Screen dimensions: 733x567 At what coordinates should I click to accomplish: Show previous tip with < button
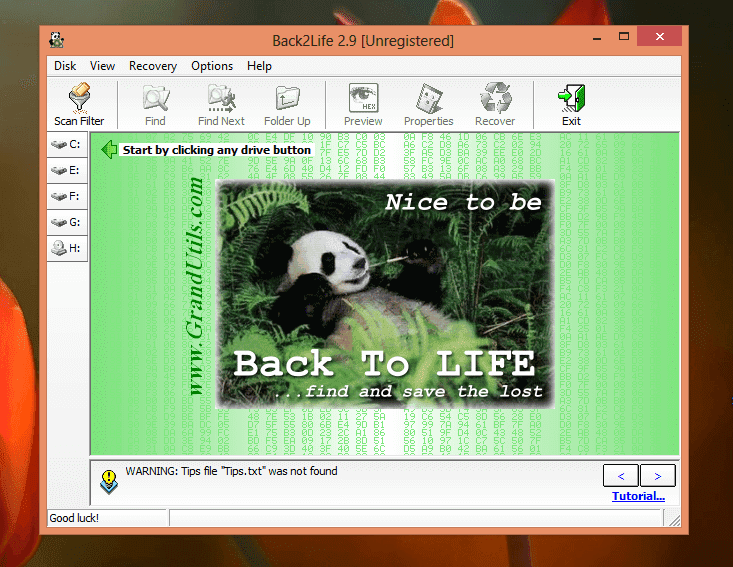(x=621, y=476)
